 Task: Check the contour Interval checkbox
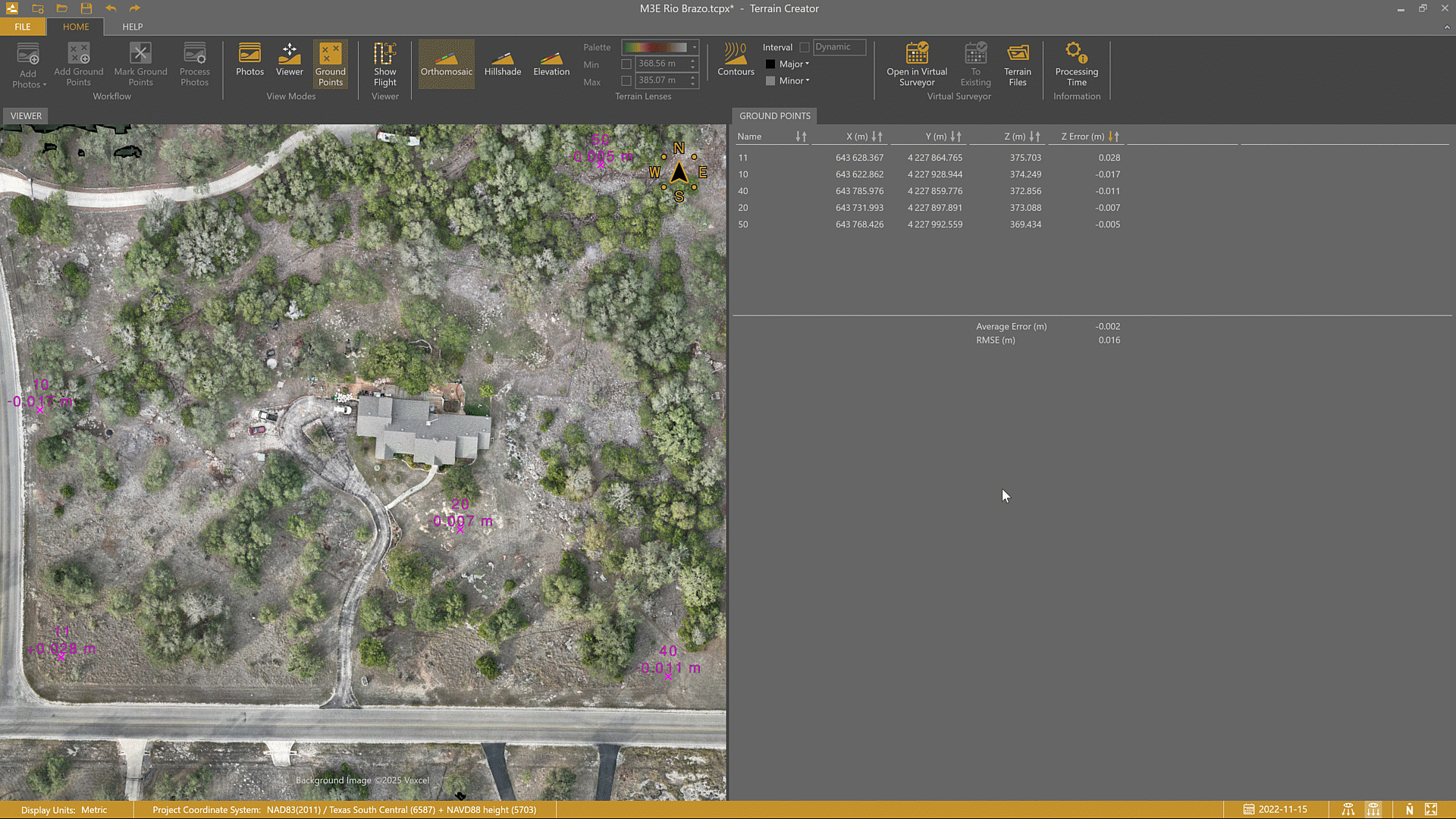pos(805,48)
